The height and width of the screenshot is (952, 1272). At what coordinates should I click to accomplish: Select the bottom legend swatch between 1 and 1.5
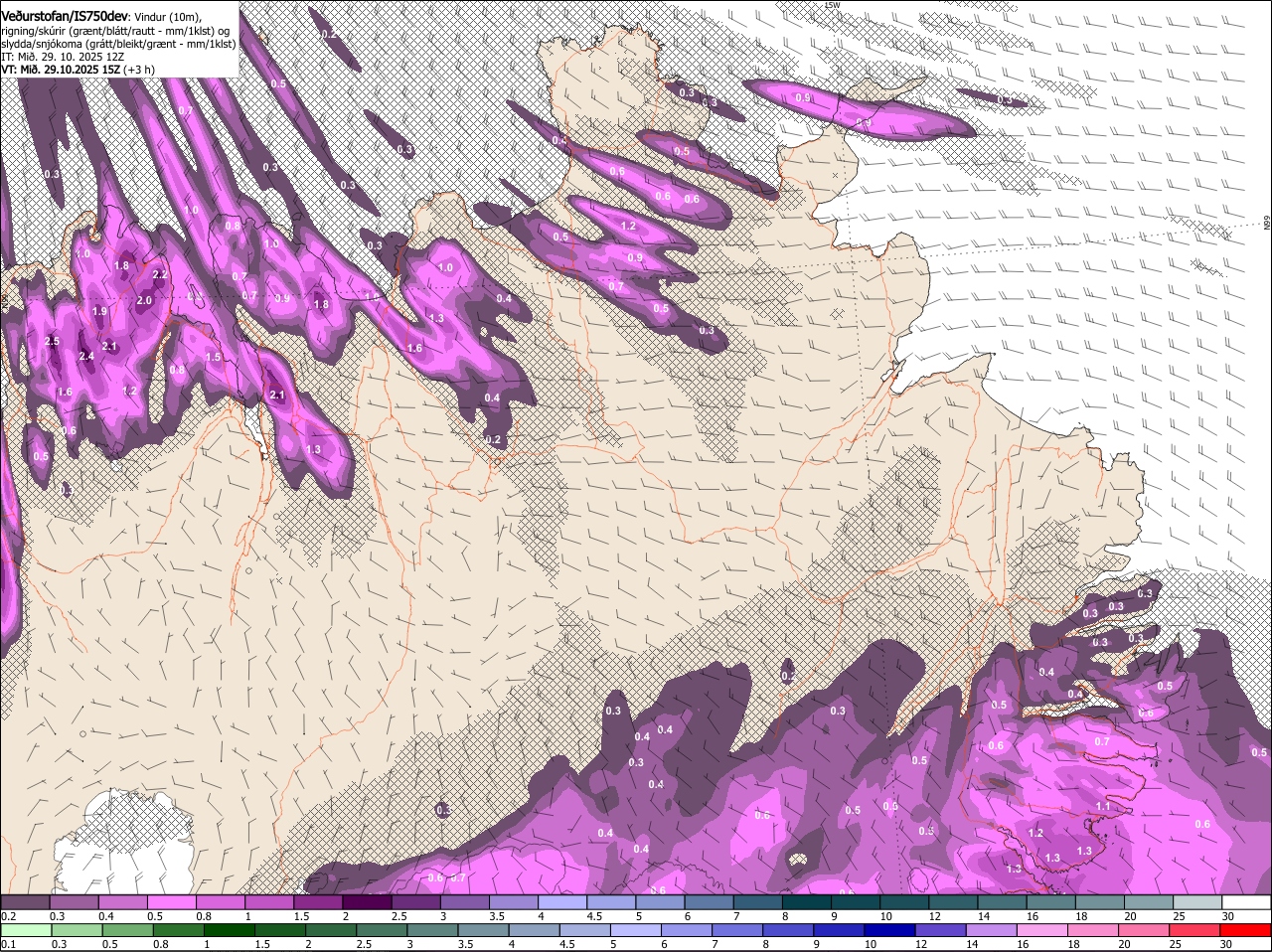tap(229, 930)
